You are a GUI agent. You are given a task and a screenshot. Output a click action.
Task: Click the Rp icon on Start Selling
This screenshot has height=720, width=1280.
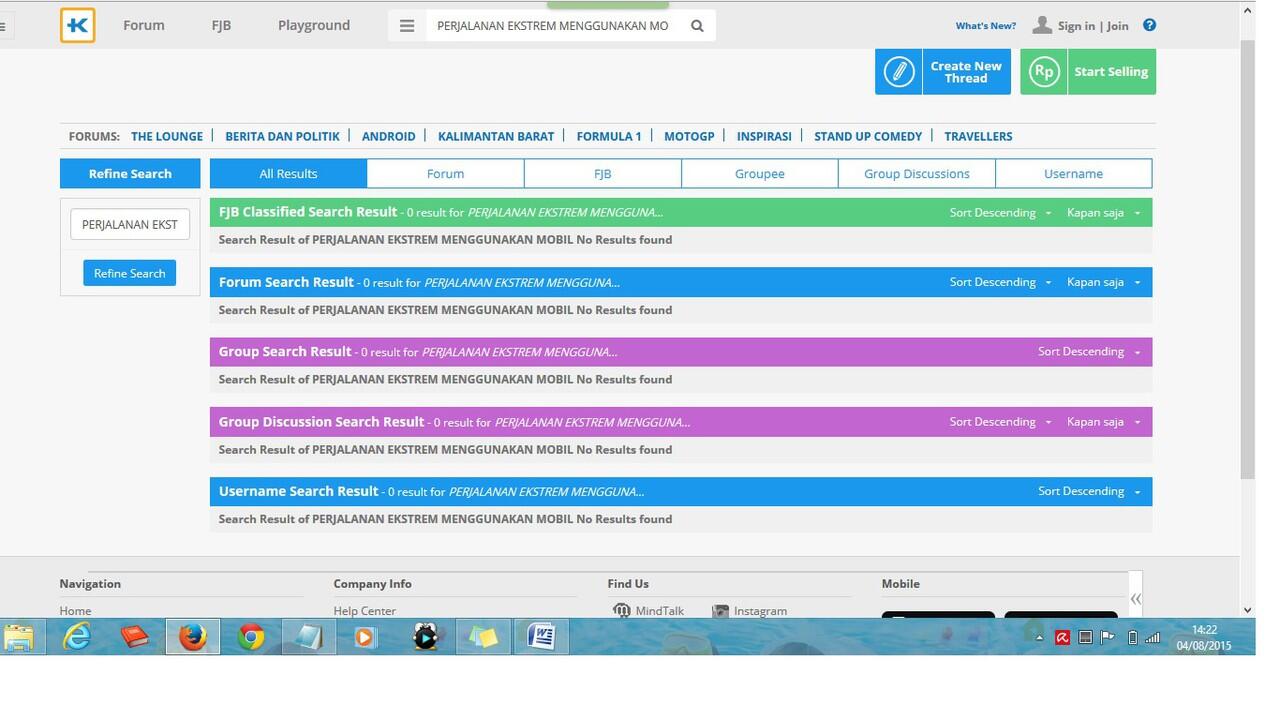tap(1044, 72)
